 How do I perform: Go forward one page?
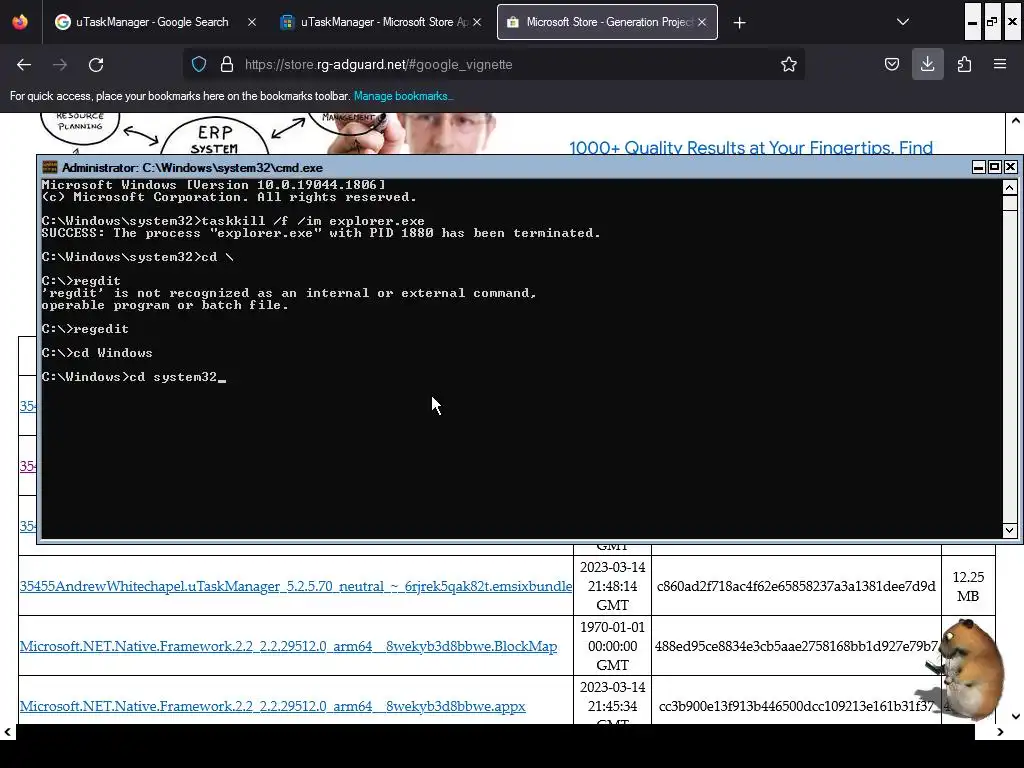pyautogui.click(x=60, y=65)
